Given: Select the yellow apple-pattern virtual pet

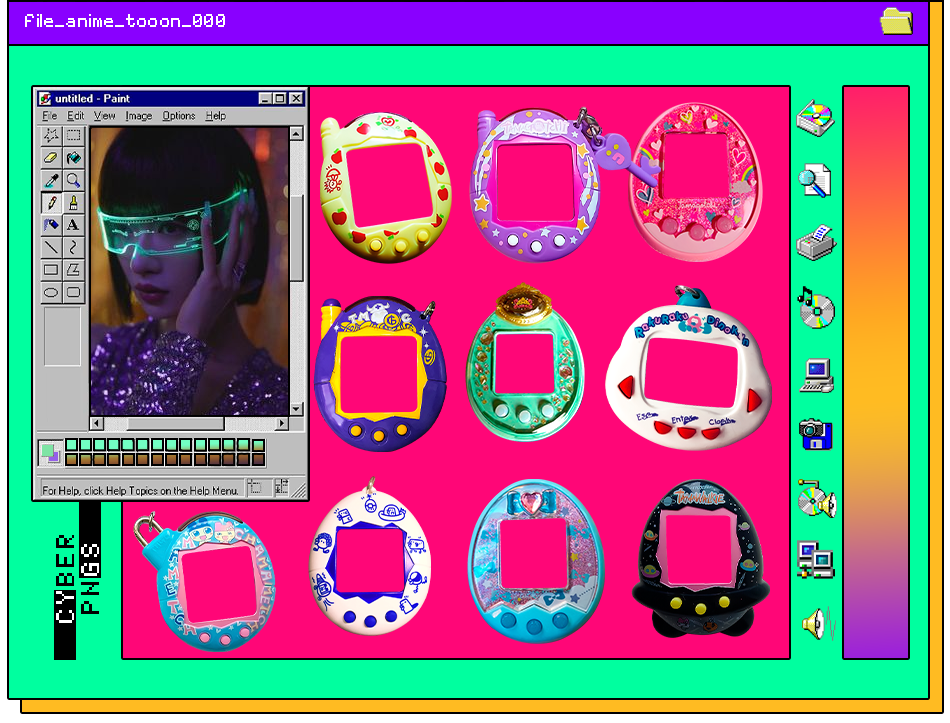Looking at the screenshot, I should pos(385,187).
